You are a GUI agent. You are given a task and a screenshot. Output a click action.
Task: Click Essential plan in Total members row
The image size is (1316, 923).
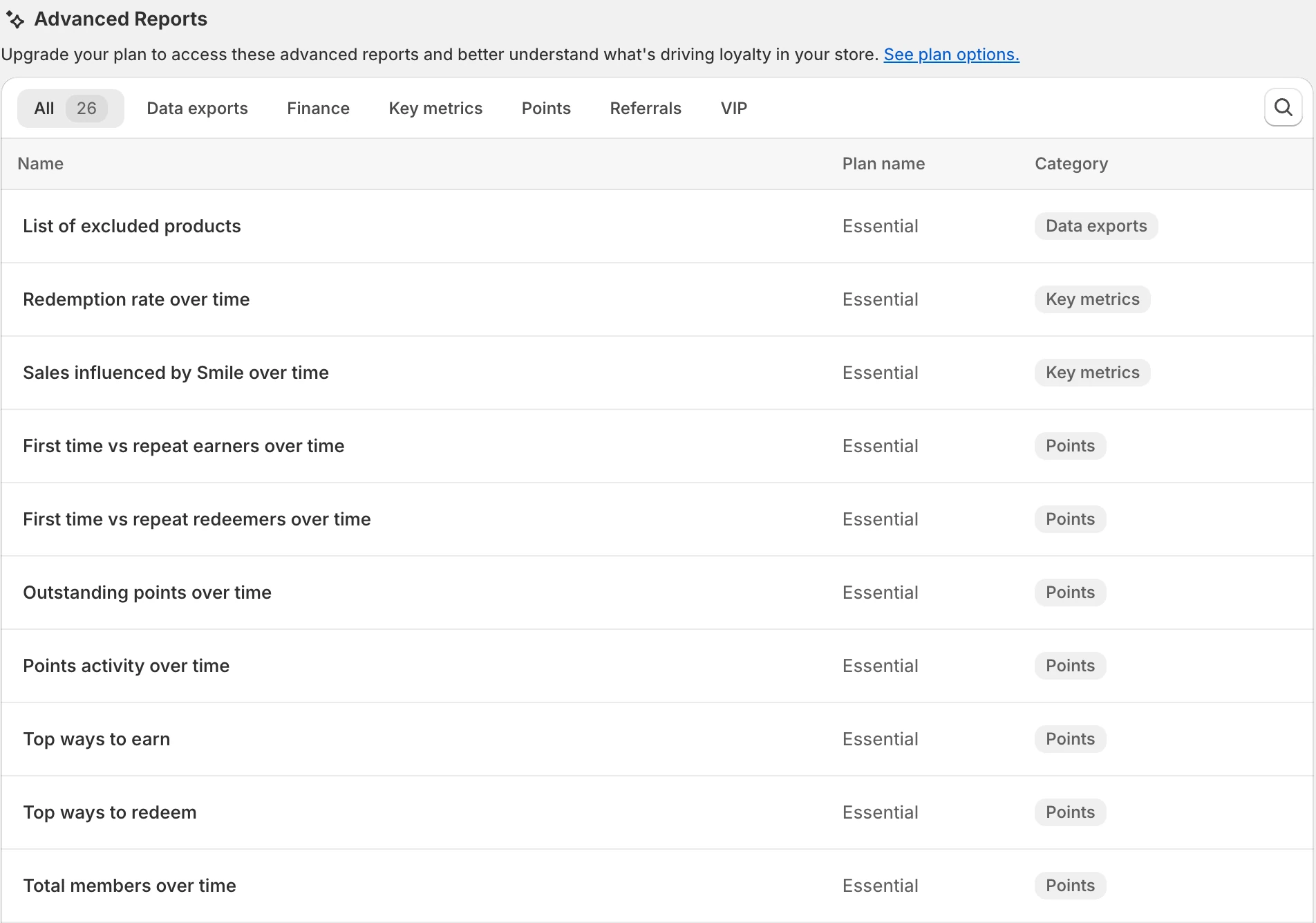pyautogui.click(x=880, y=886)
